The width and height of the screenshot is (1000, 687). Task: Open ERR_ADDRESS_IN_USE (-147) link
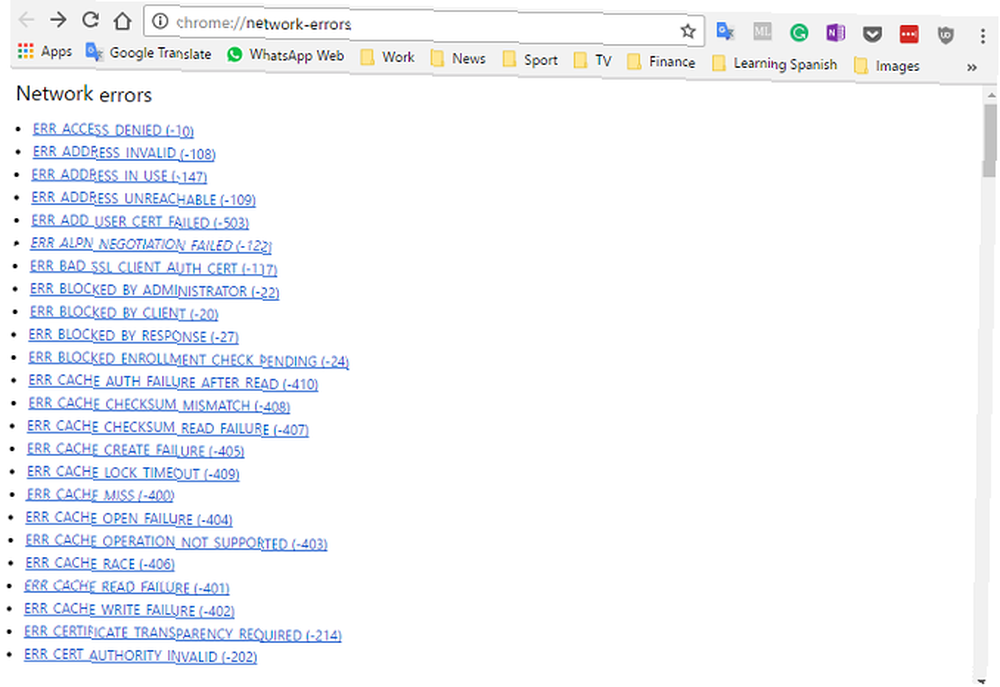(119, 175)
